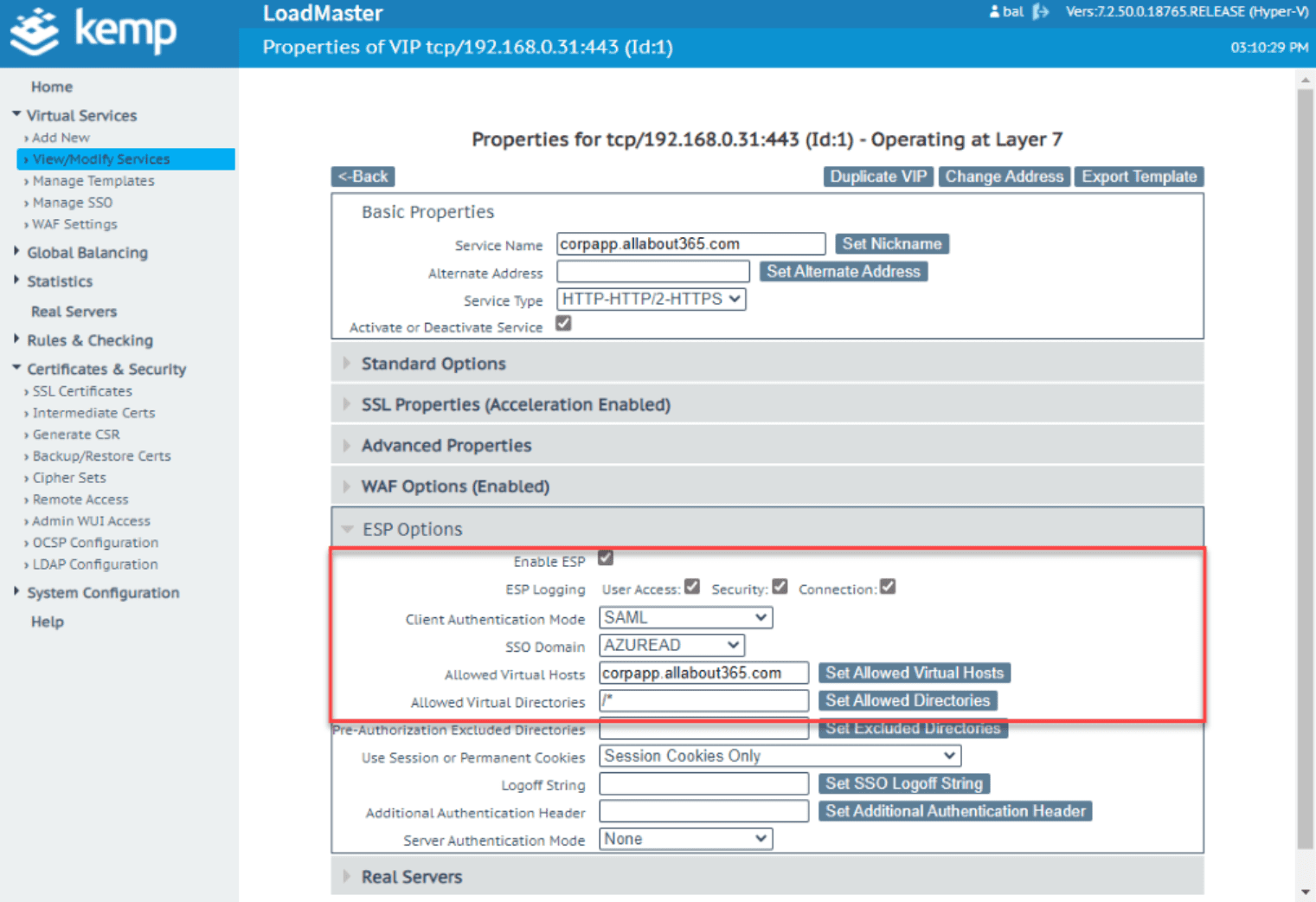1316x902 pixels.
Task: Focus the Alternate Address field
Action: pyautogui.click(x=653, y=272)
